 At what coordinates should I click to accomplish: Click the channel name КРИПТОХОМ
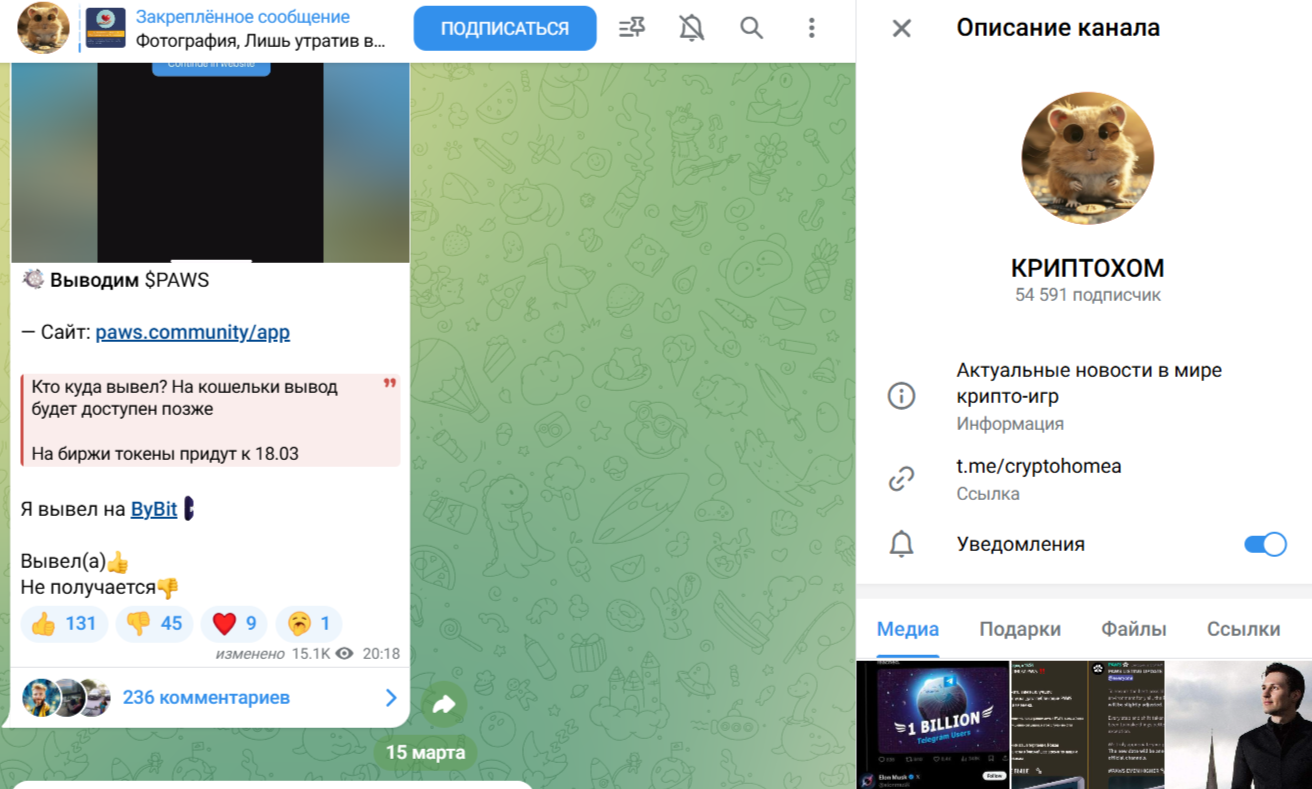point(1087,268)
